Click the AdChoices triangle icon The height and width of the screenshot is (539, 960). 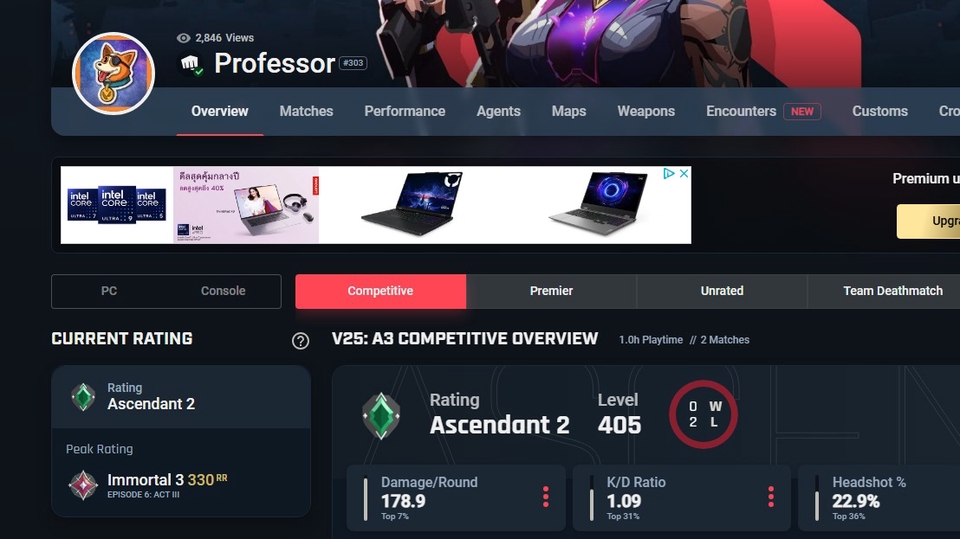pos(669,173)
